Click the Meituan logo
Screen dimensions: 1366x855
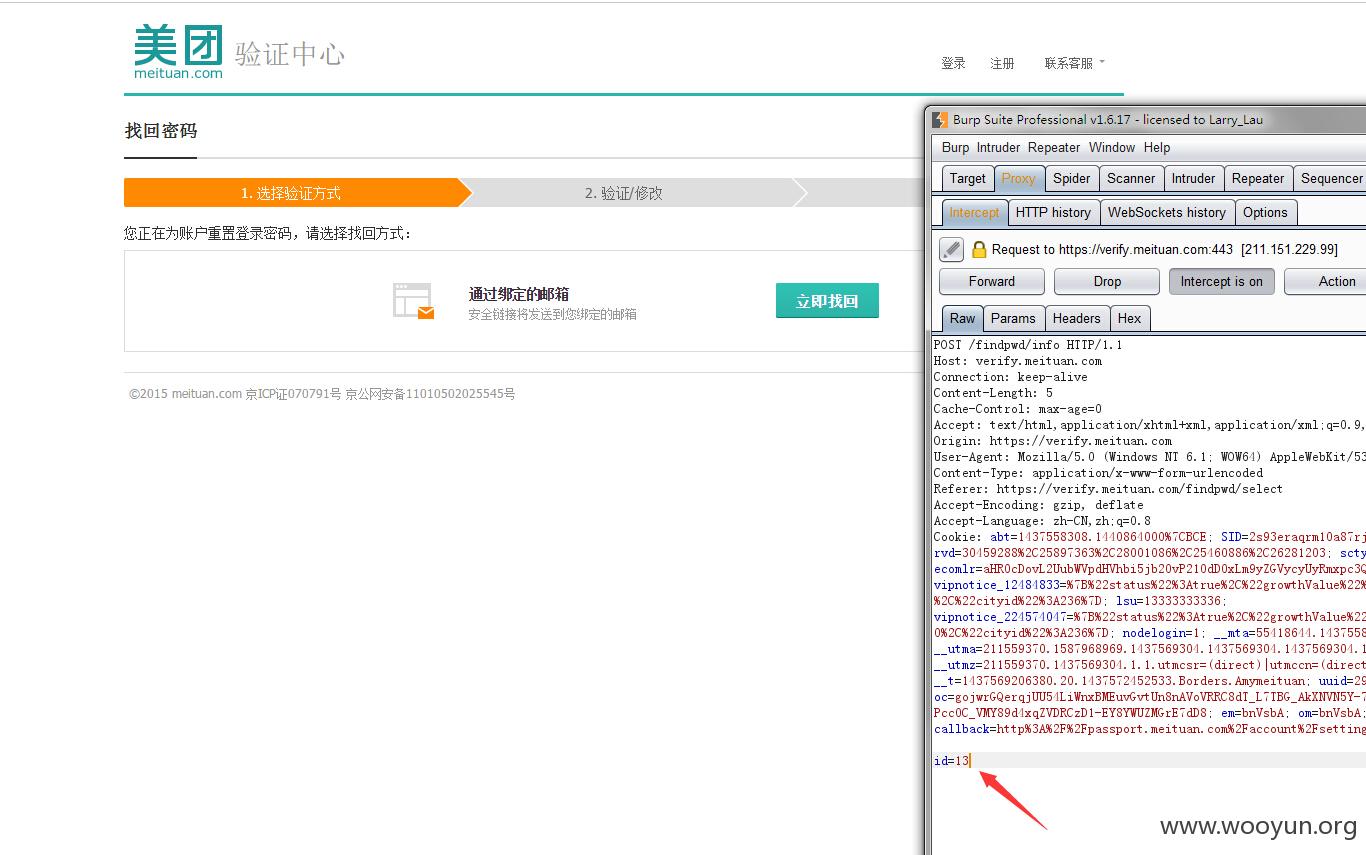click(178, 52)
